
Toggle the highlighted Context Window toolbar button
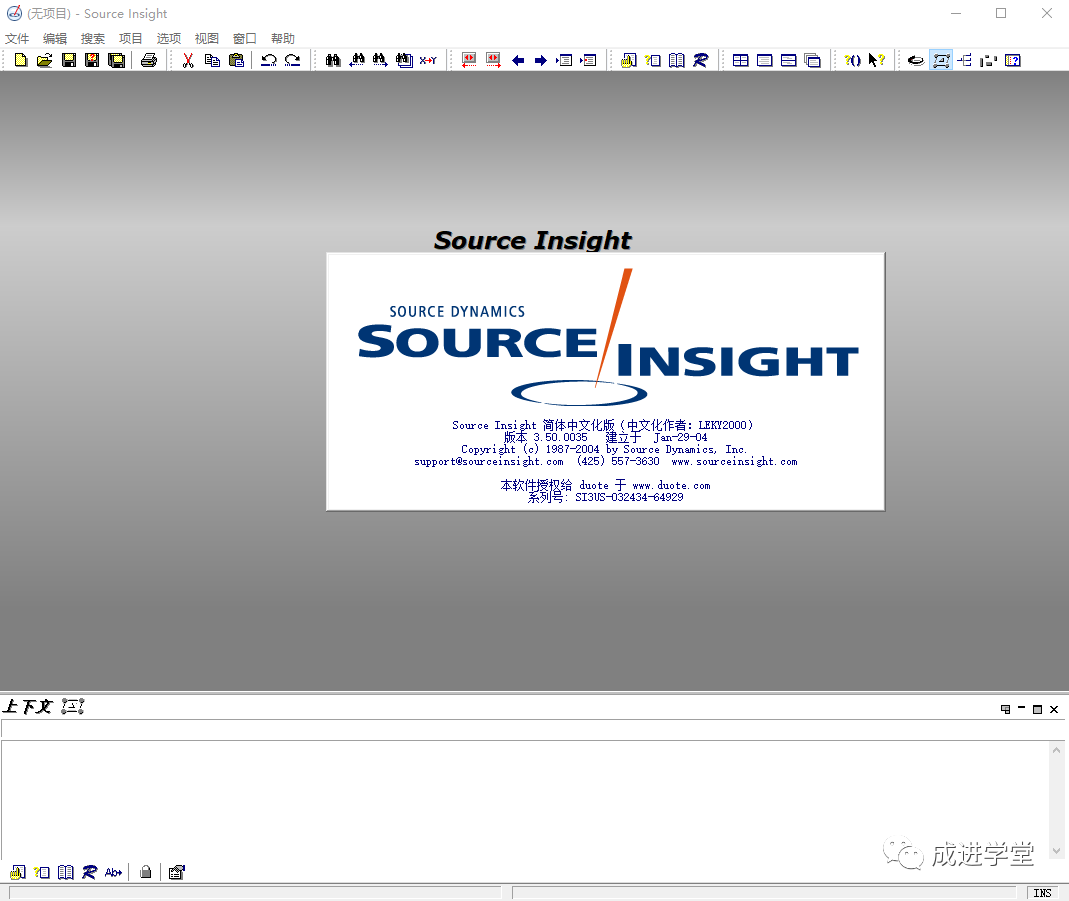(941, 60)
